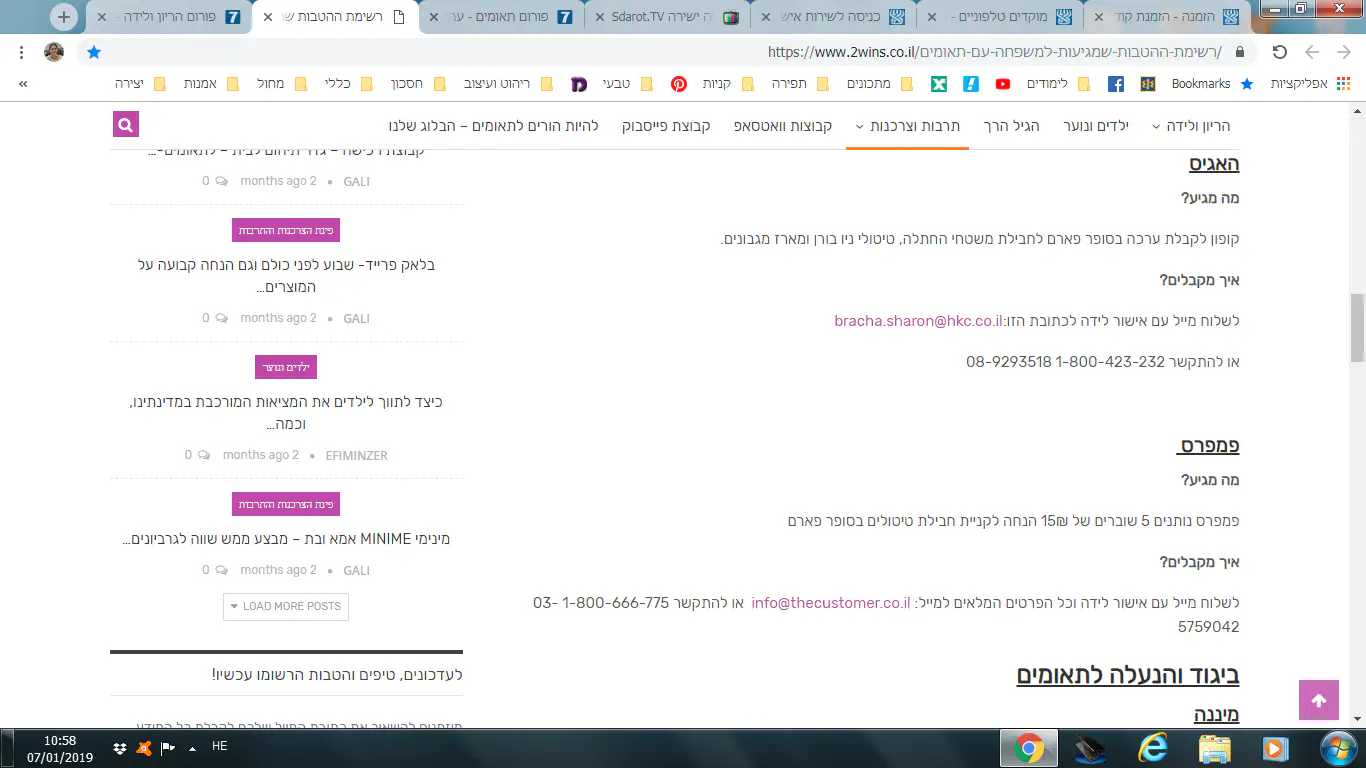Open the YouTube bookmark icon
1366x768 pixels.
(x=1002, y=84)
